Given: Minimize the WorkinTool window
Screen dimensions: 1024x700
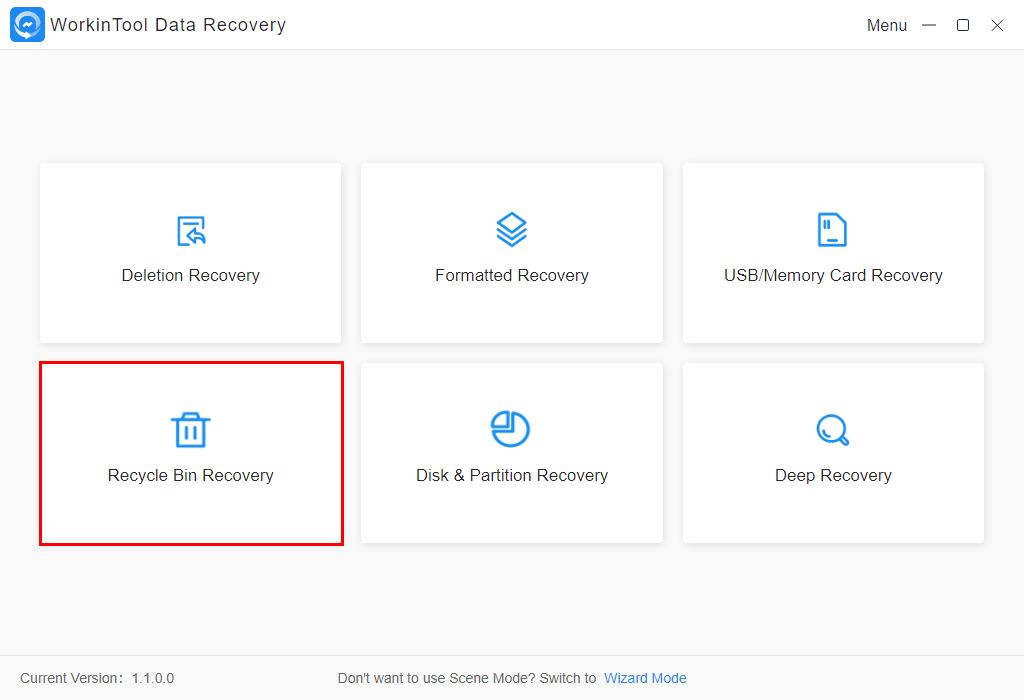Looking at the screenshot, I should (x=929, y=25).
